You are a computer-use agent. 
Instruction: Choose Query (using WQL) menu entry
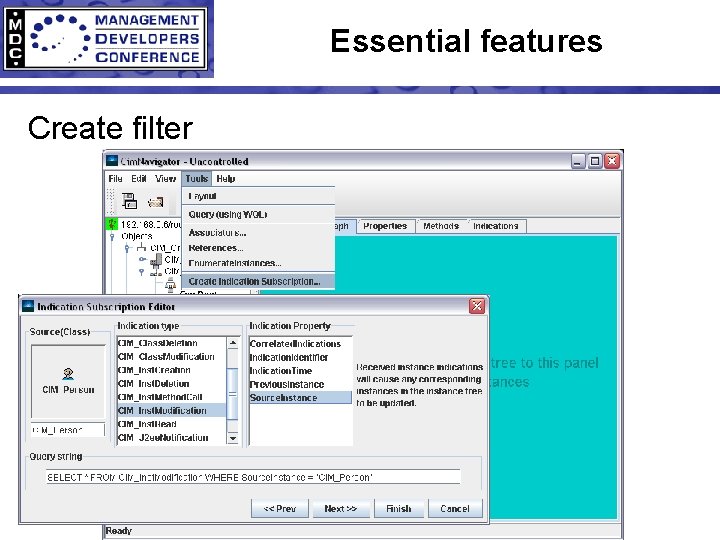[x=258, y=214]
